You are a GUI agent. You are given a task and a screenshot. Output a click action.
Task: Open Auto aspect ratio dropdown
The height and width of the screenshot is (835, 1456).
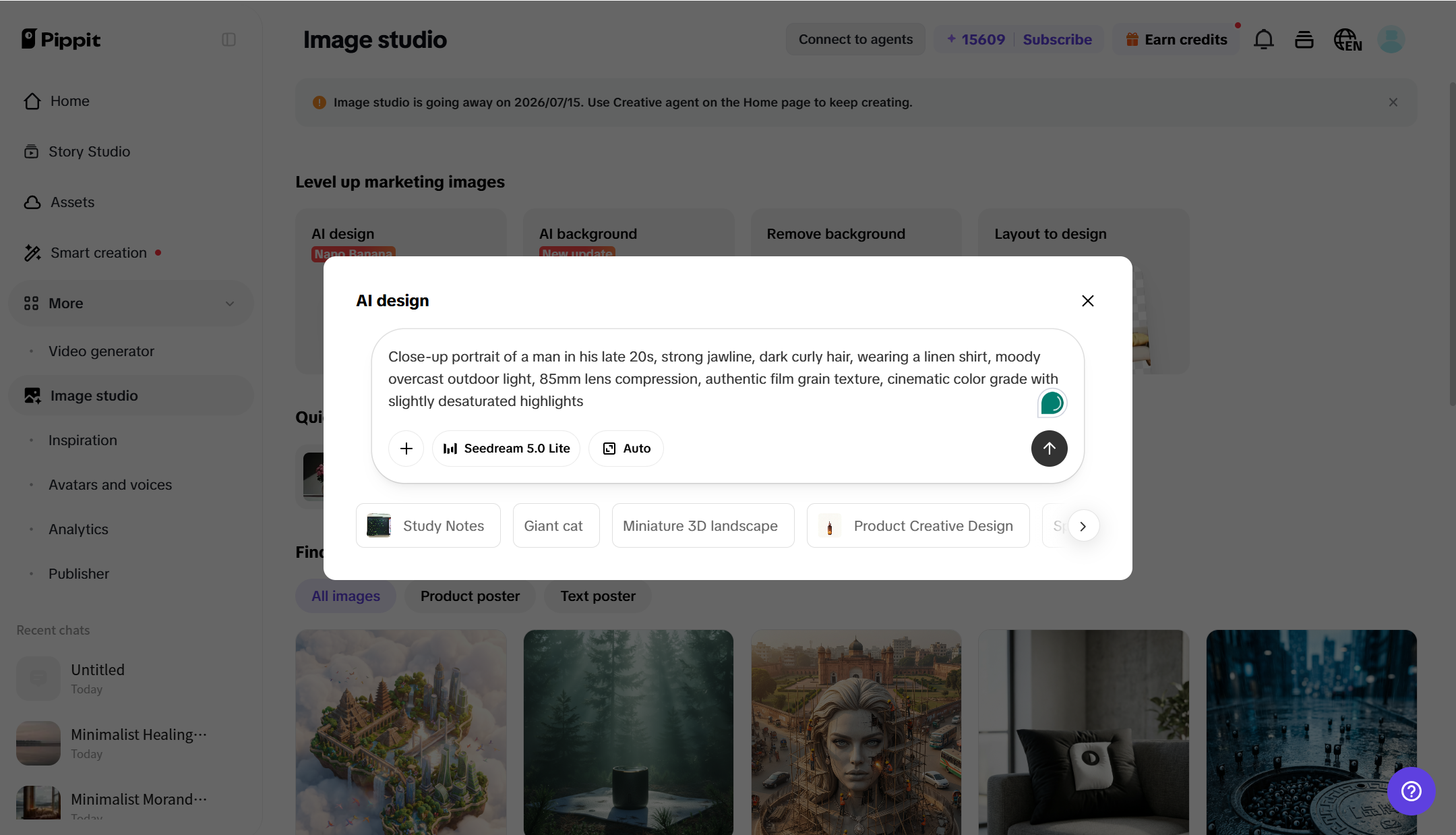click(626, 449)
